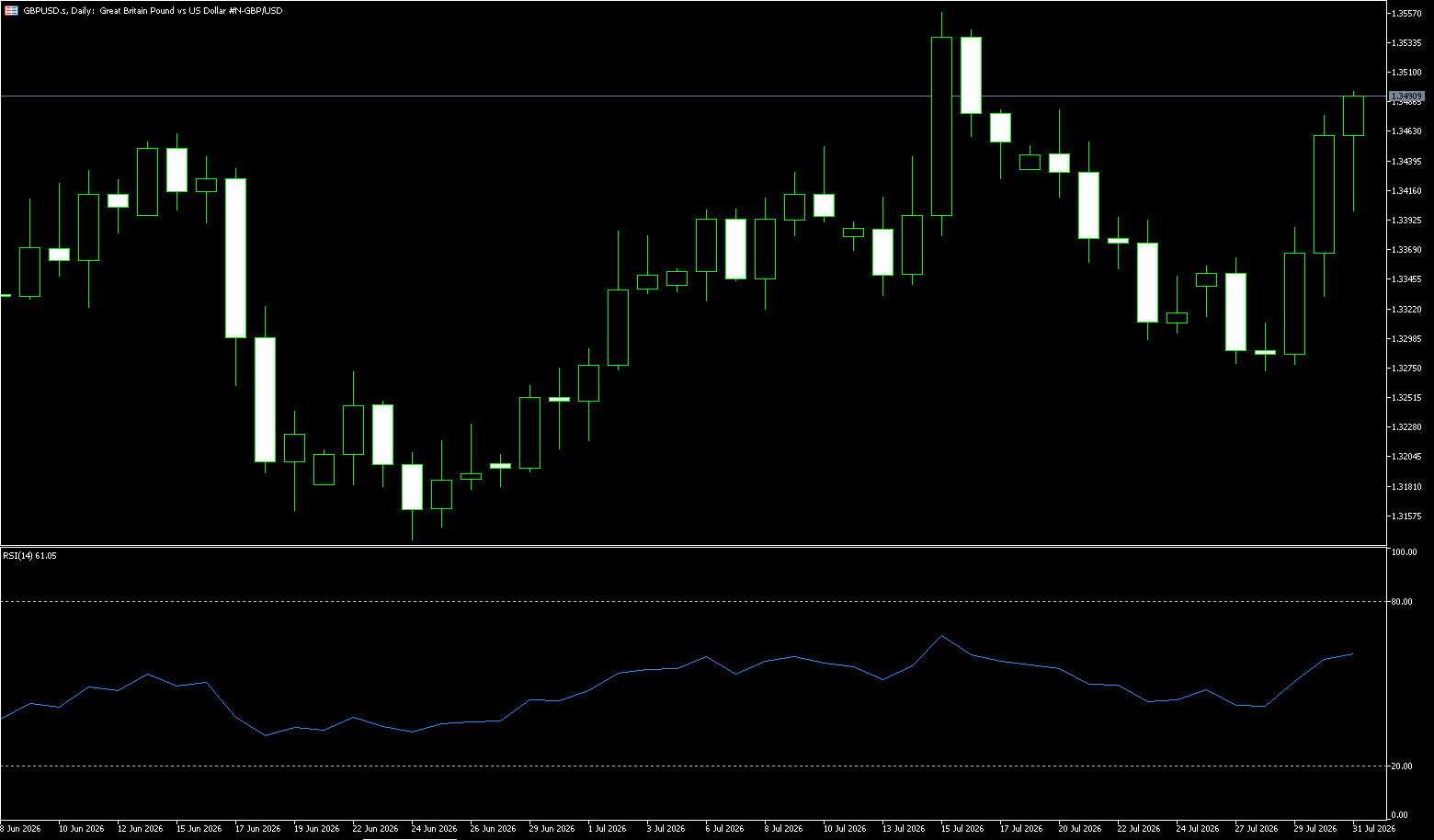Click the 1 Jul 2026 date axis label
The width and height of the screenshot is (1434, 840).
pos(609,829)
